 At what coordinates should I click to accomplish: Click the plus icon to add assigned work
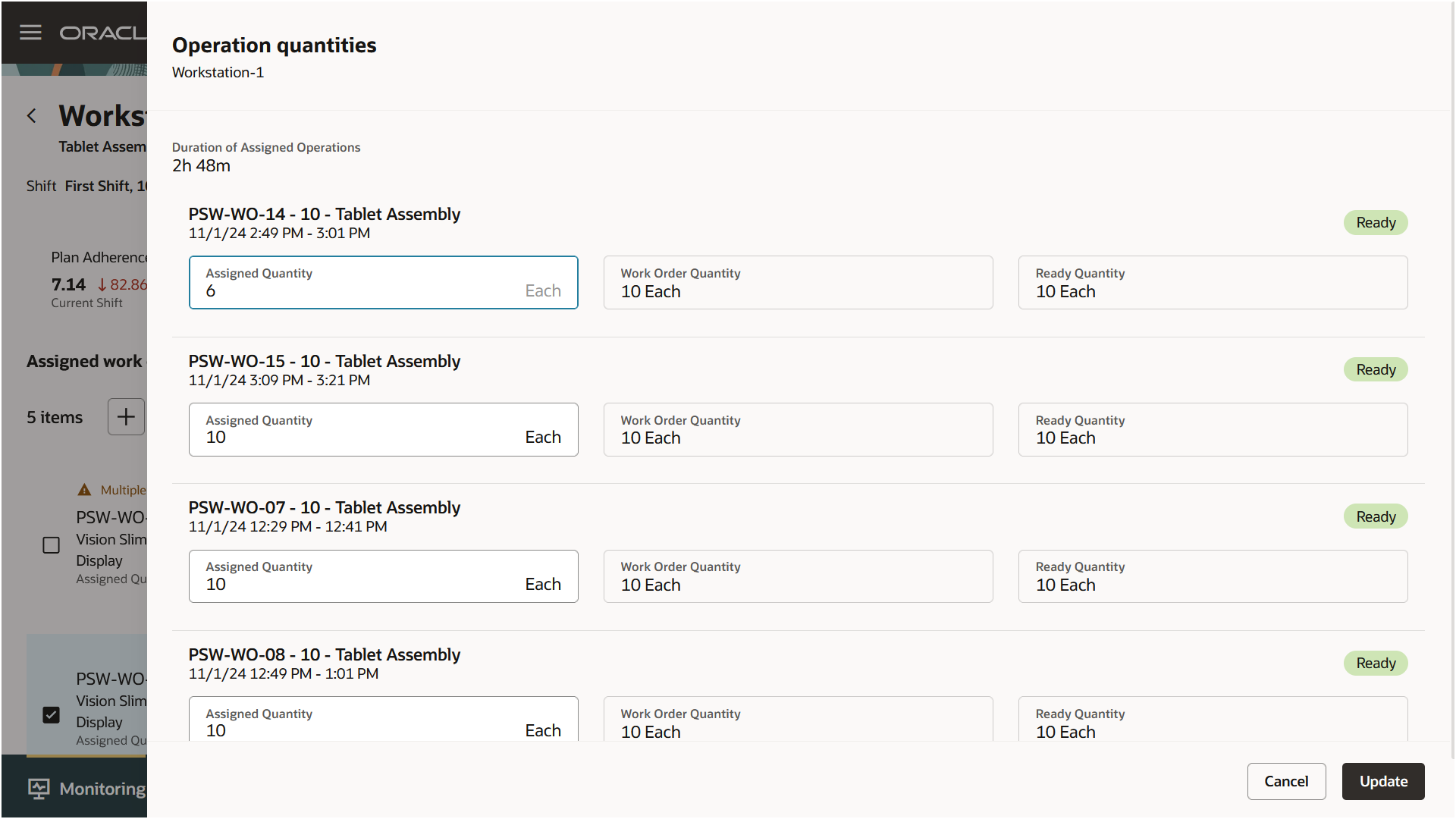[126, 417]
